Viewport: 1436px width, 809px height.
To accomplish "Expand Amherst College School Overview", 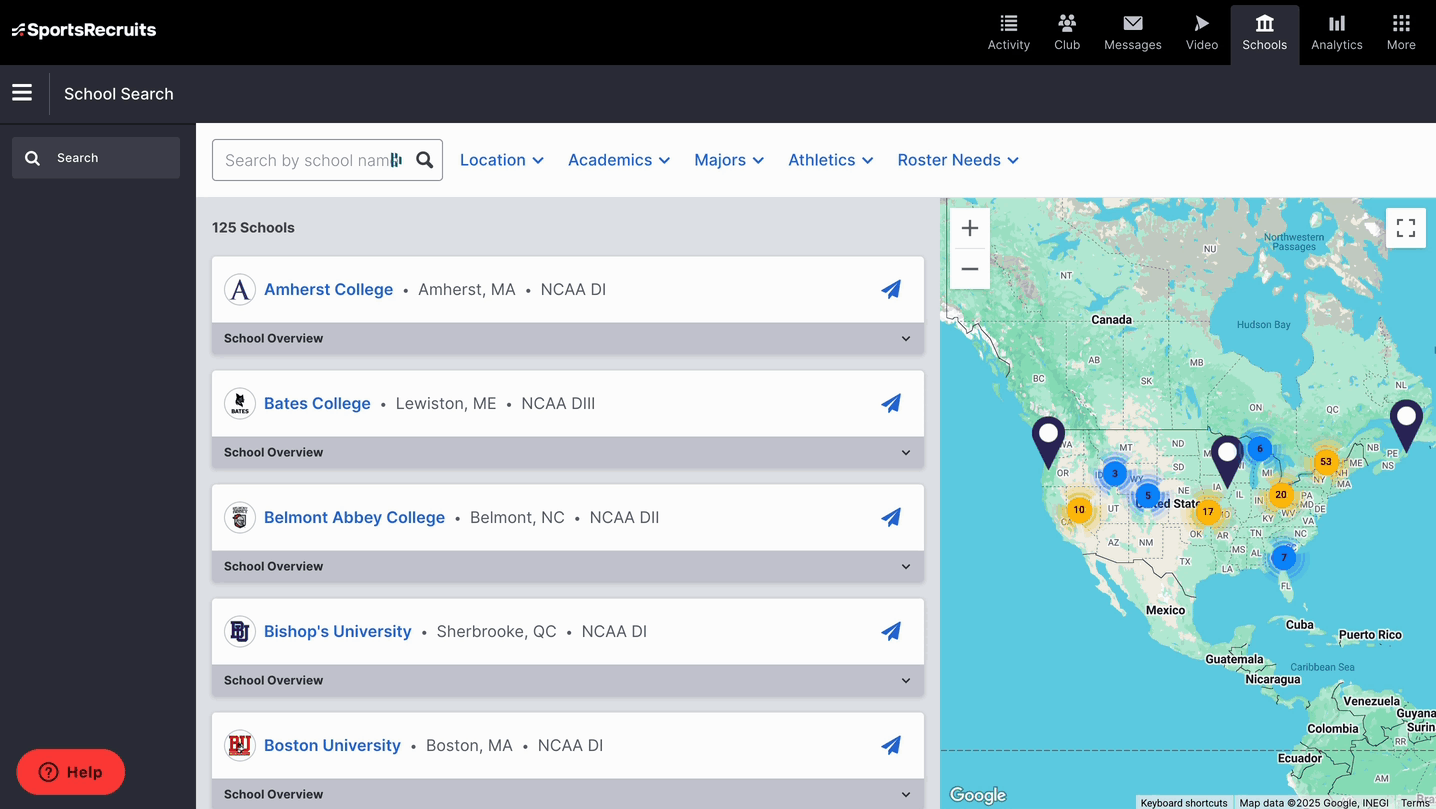I will pos(568,338).
